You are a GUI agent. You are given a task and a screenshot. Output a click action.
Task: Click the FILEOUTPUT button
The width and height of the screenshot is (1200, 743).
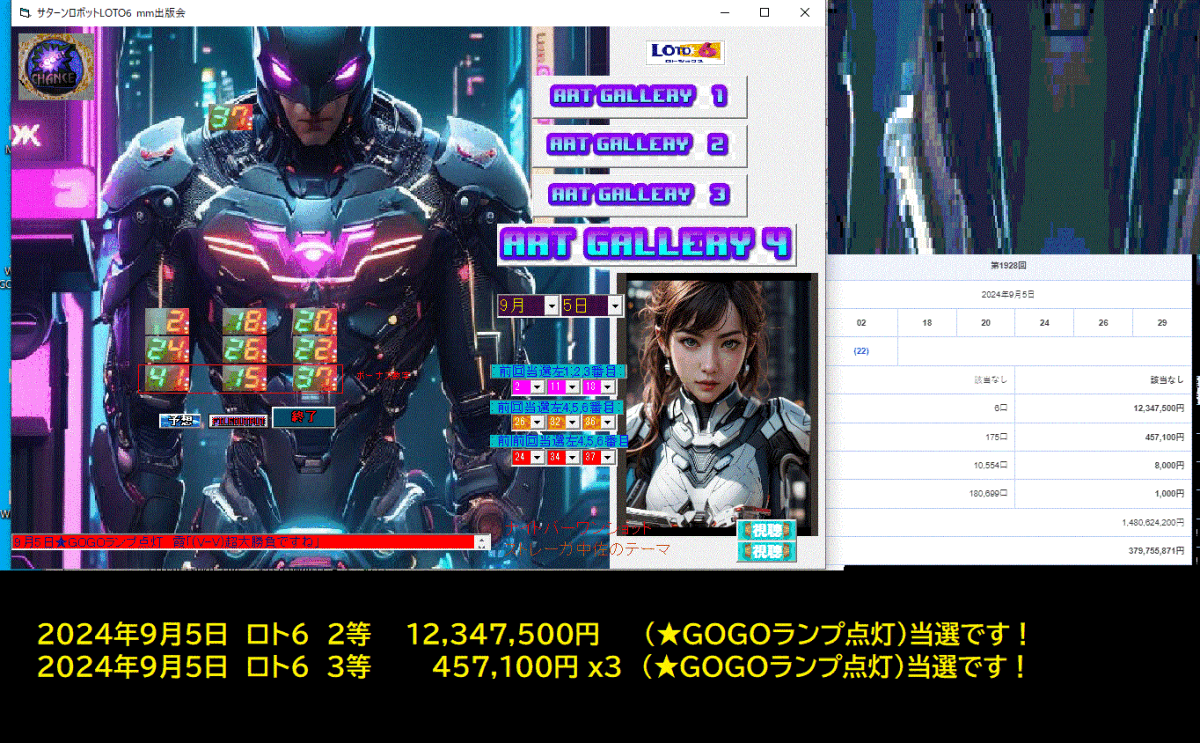pos(238,421)
